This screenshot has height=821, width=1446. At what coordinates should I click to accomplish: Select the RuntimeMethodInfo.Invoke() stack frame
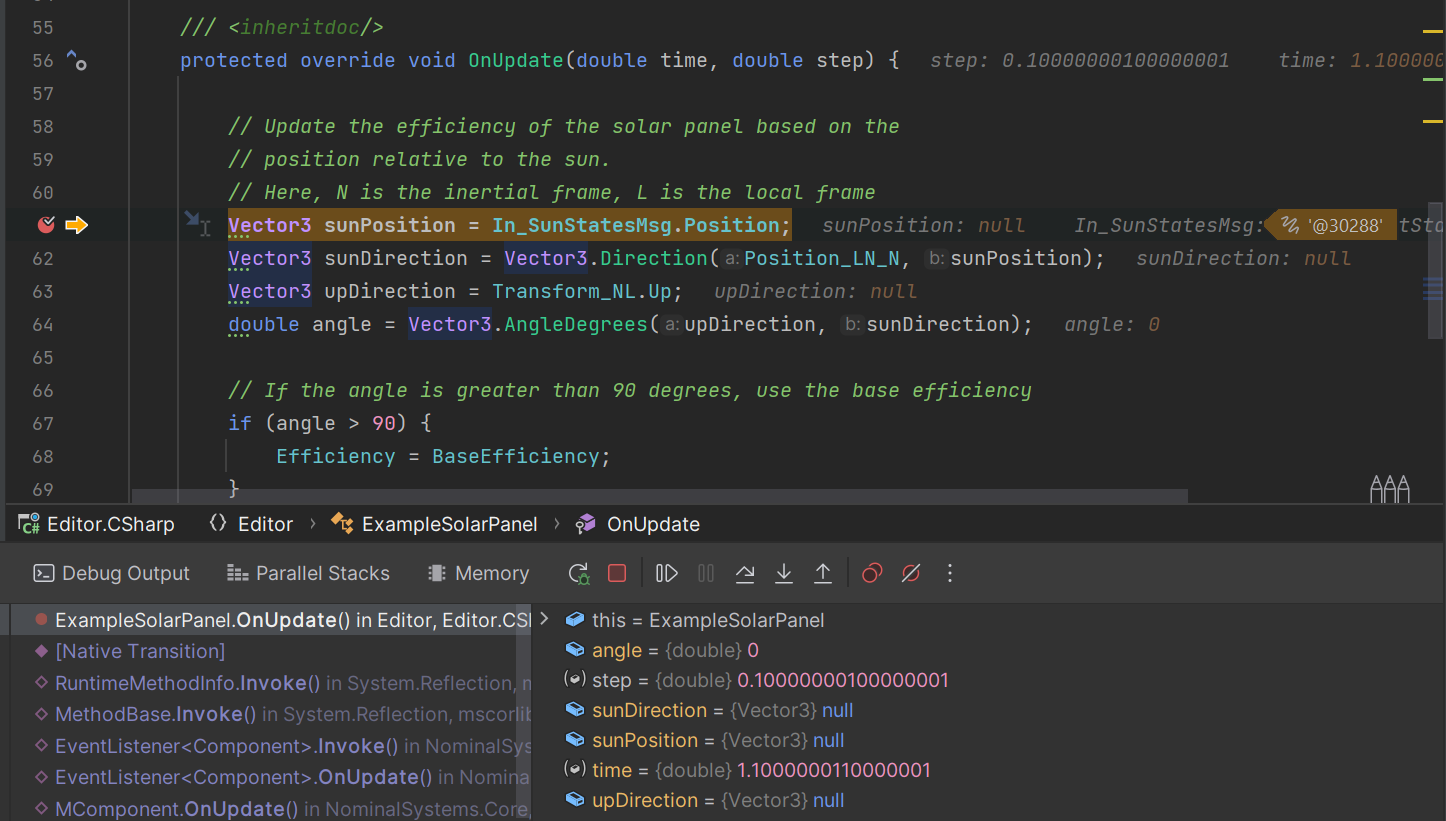point(270,683)
